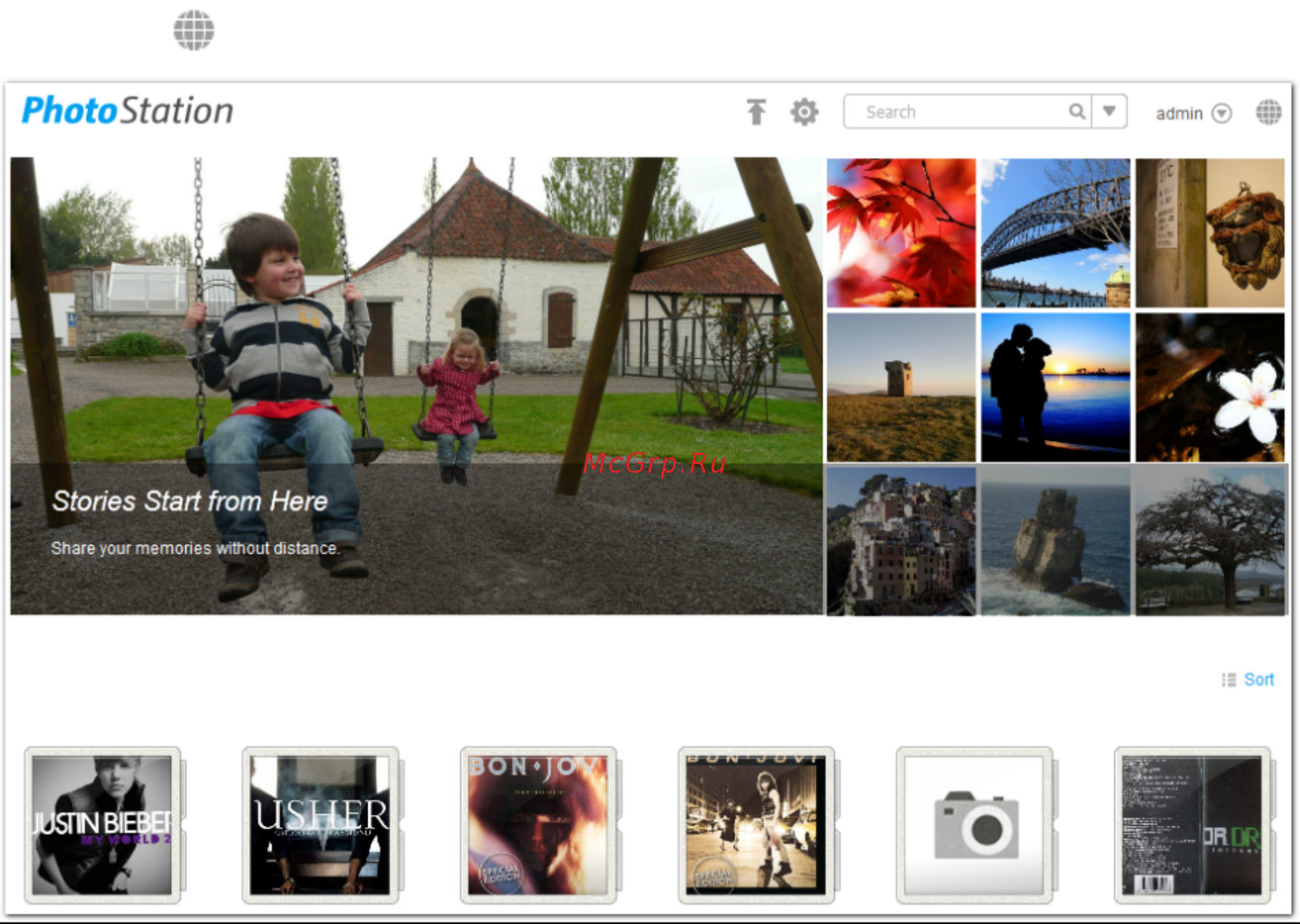The width and height of the screenshot is (1300, 924).
Task: Open the red Bon Jovi album
Action: point(539,825)
